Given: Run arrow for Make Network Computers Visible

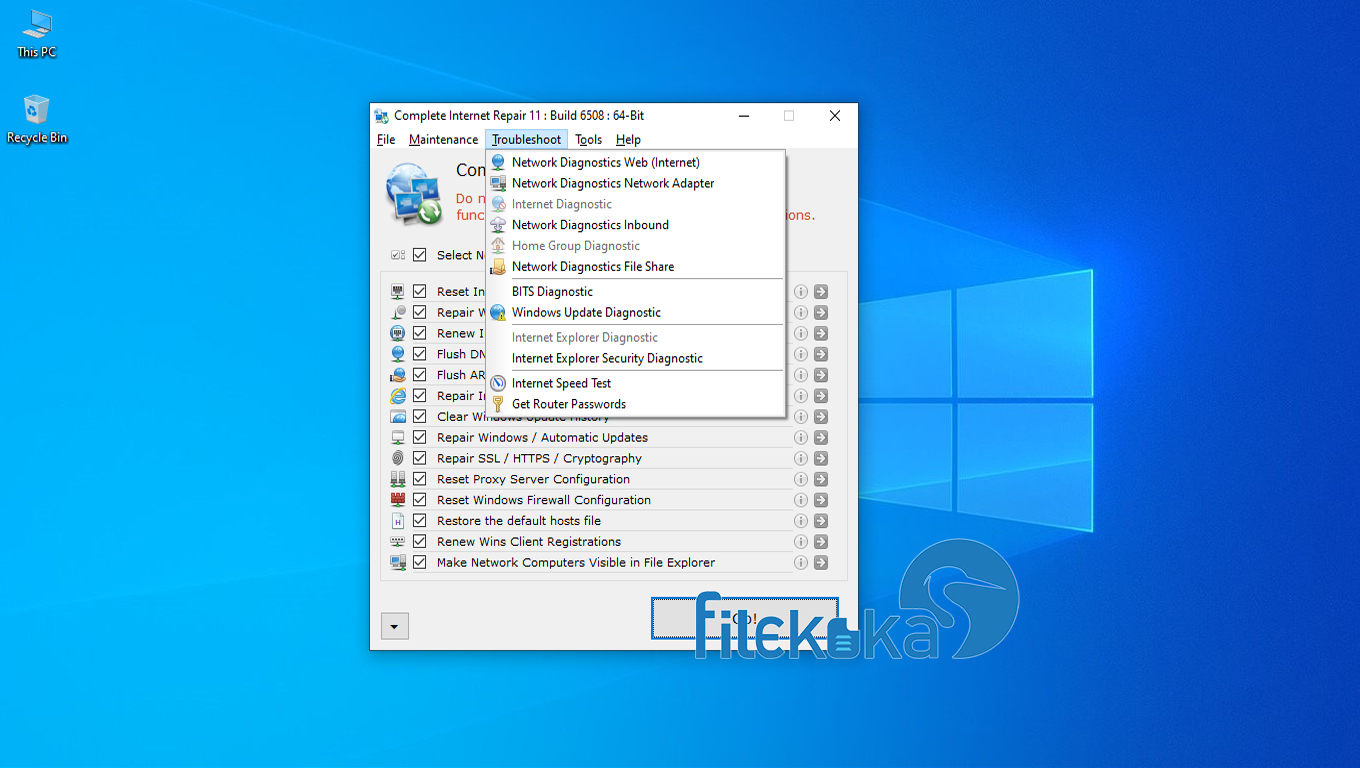Looking at the screenshot, I should [821, 563].
